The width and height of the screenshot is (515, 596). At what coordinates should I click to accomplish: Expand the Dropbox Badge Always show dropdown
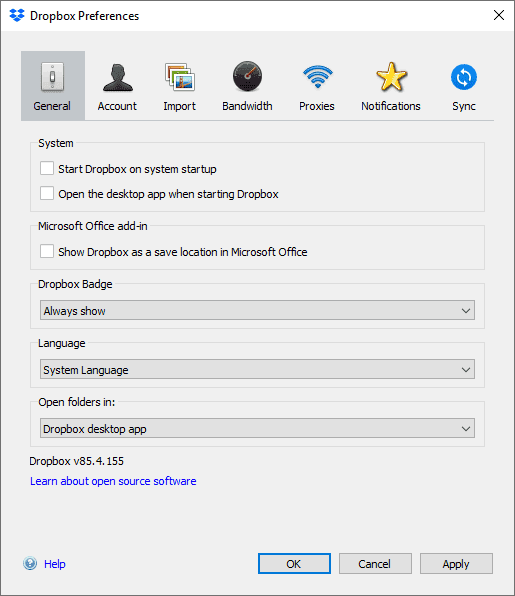pos(257,310)
